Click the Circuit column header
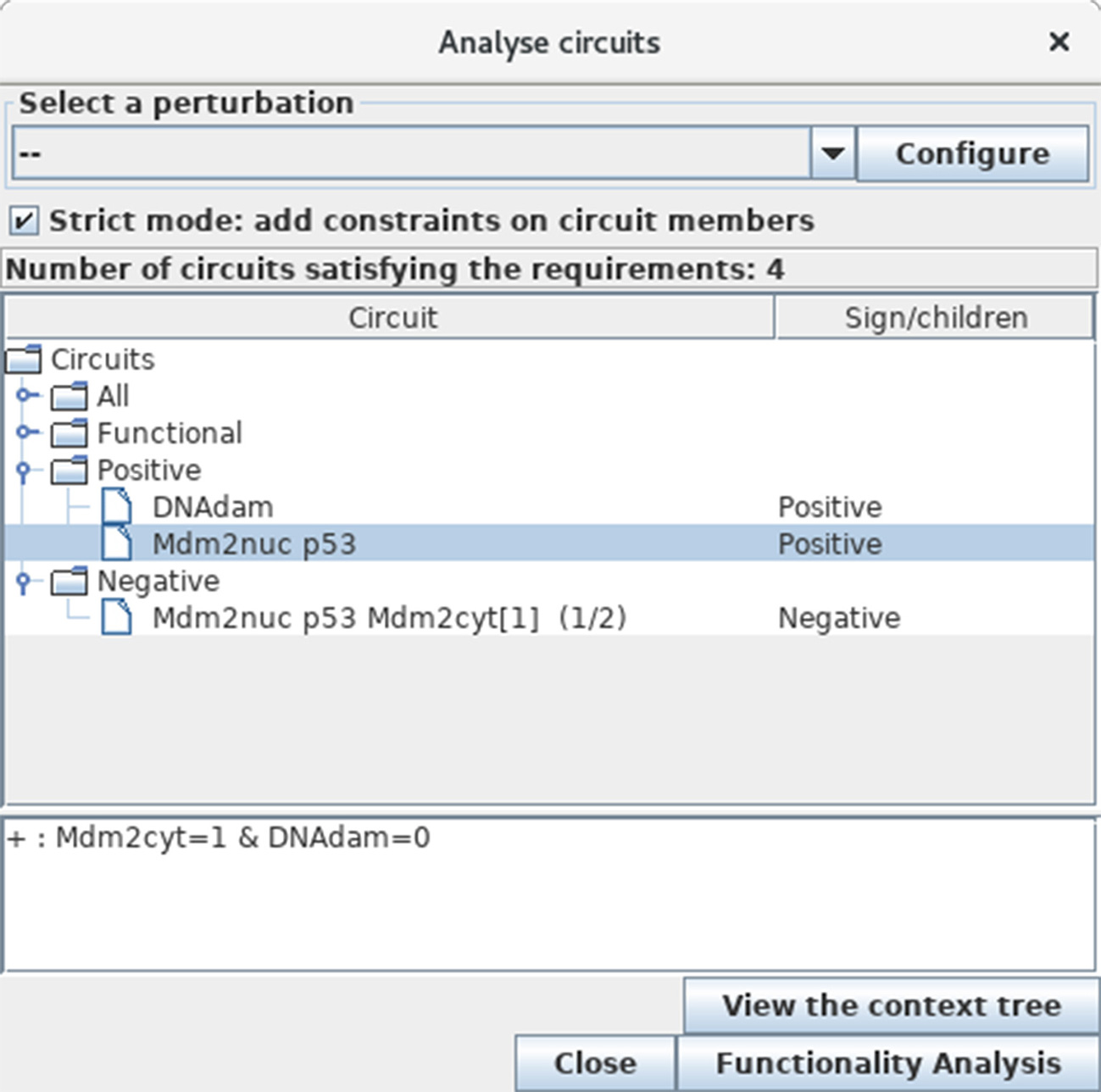The height and width of the screenshot is (1092, 1101). click(392, 318)
